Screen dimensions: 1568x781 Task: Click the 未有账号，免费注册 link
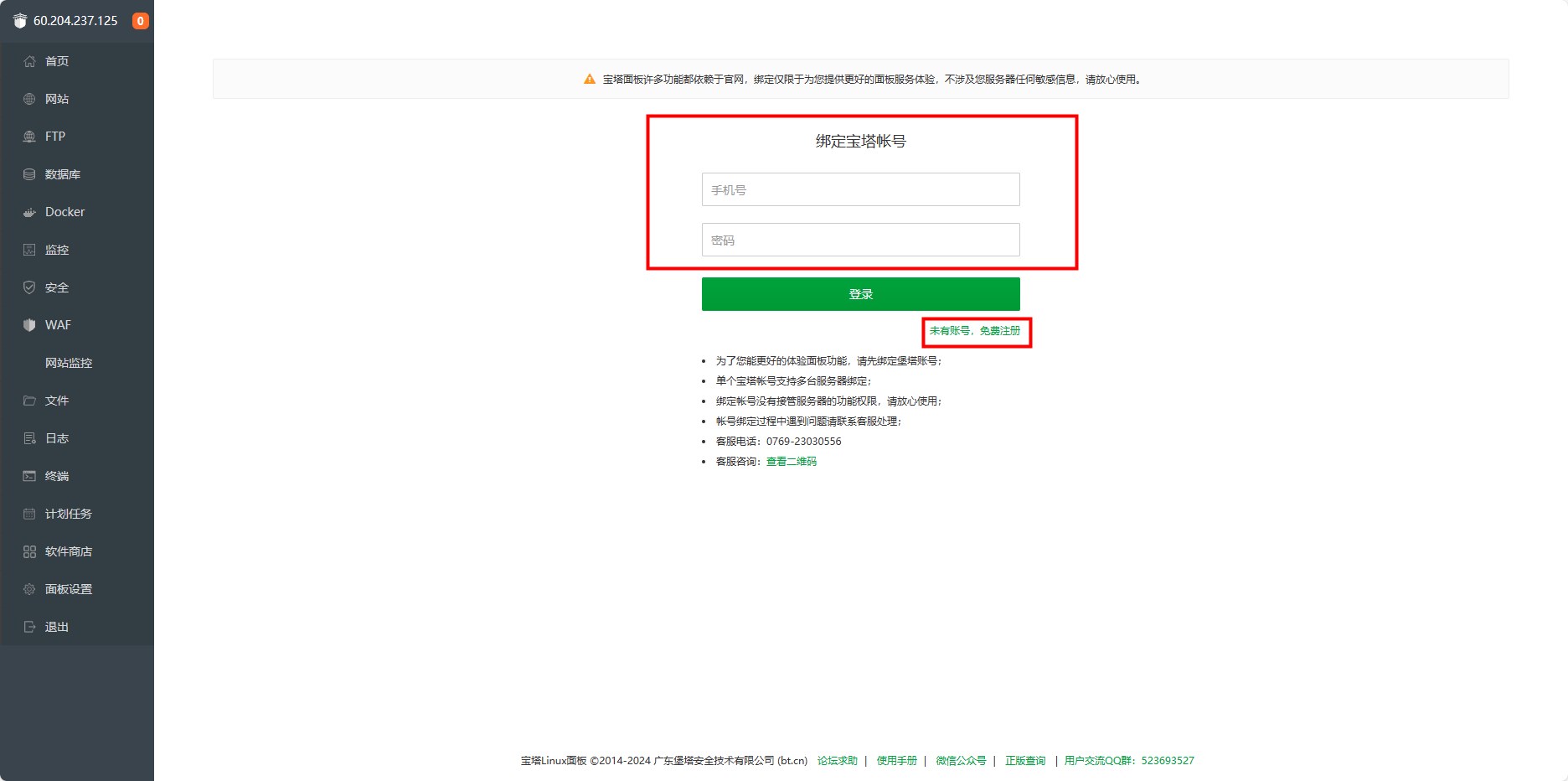coord(975,331)
